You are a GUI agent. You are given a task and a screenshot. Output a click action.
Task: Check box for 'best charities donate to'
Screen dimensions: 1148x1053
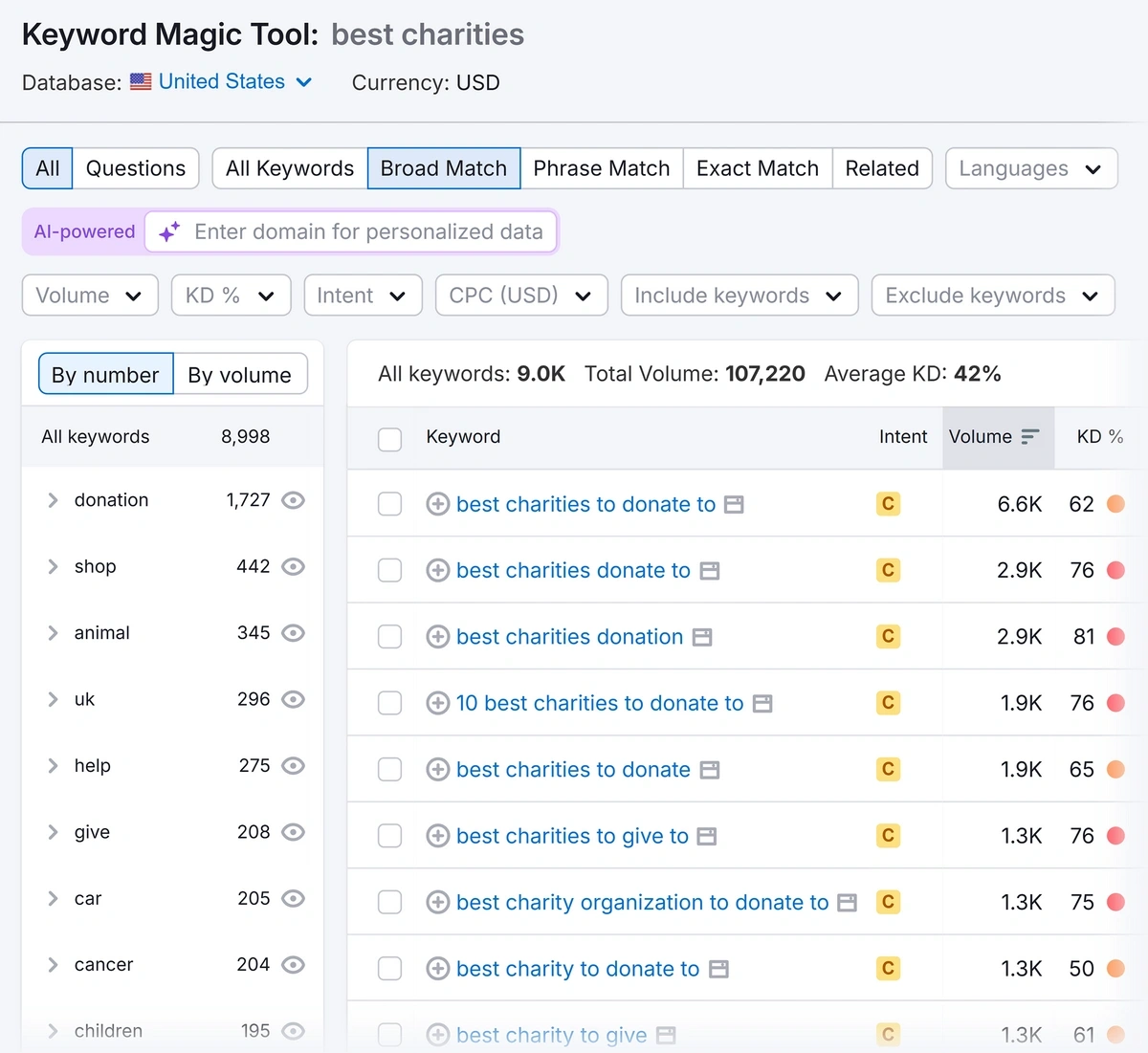tap(389, 571)
